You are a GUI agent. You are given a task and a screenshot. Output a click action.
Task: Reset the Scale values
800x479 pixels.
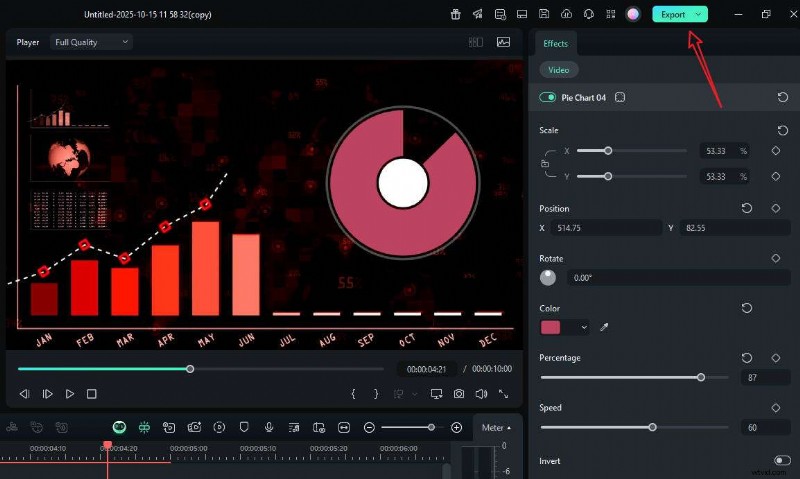point(783,130)
